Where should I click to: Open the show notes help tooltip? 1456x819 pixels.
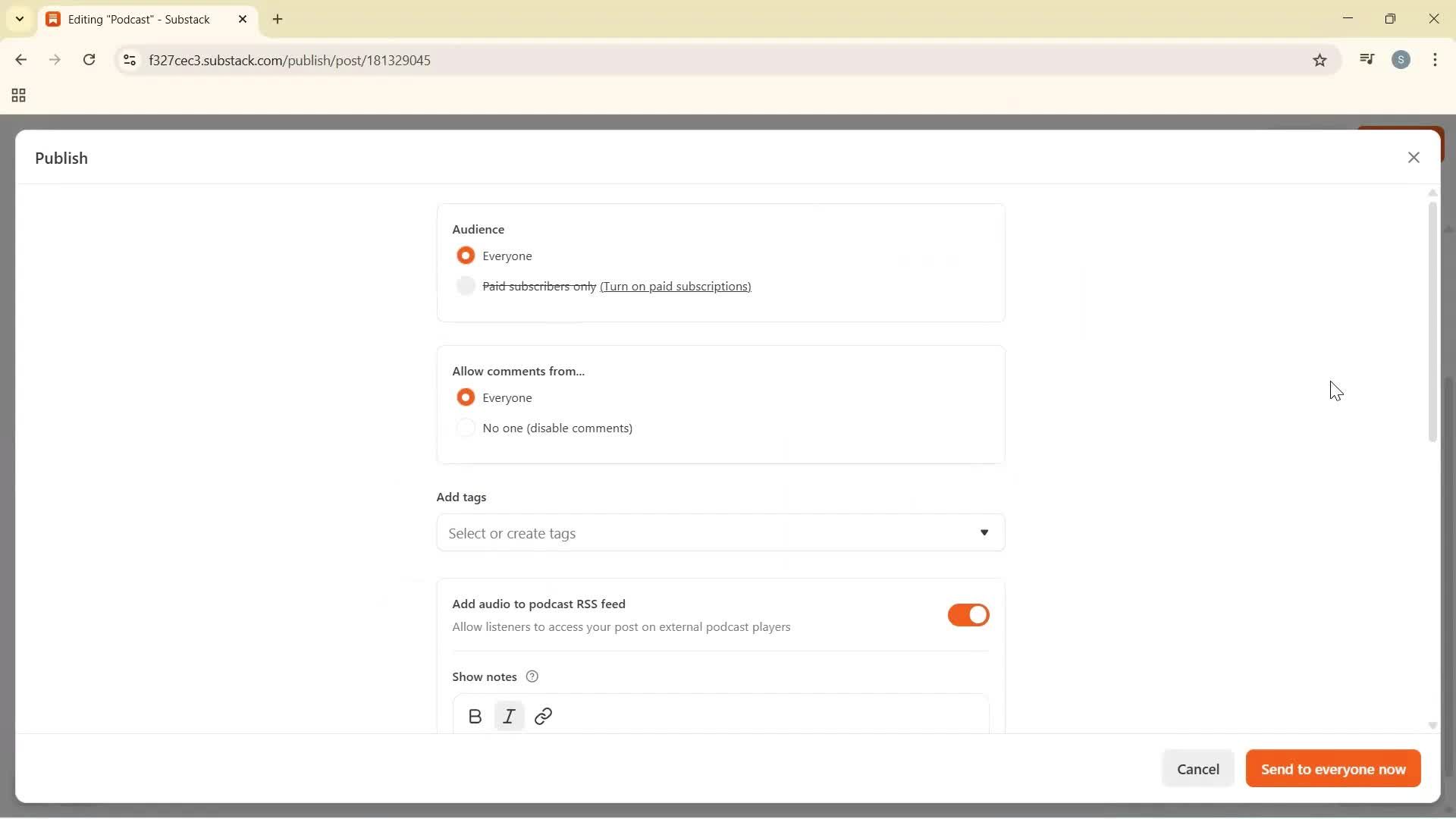point(532,676)
